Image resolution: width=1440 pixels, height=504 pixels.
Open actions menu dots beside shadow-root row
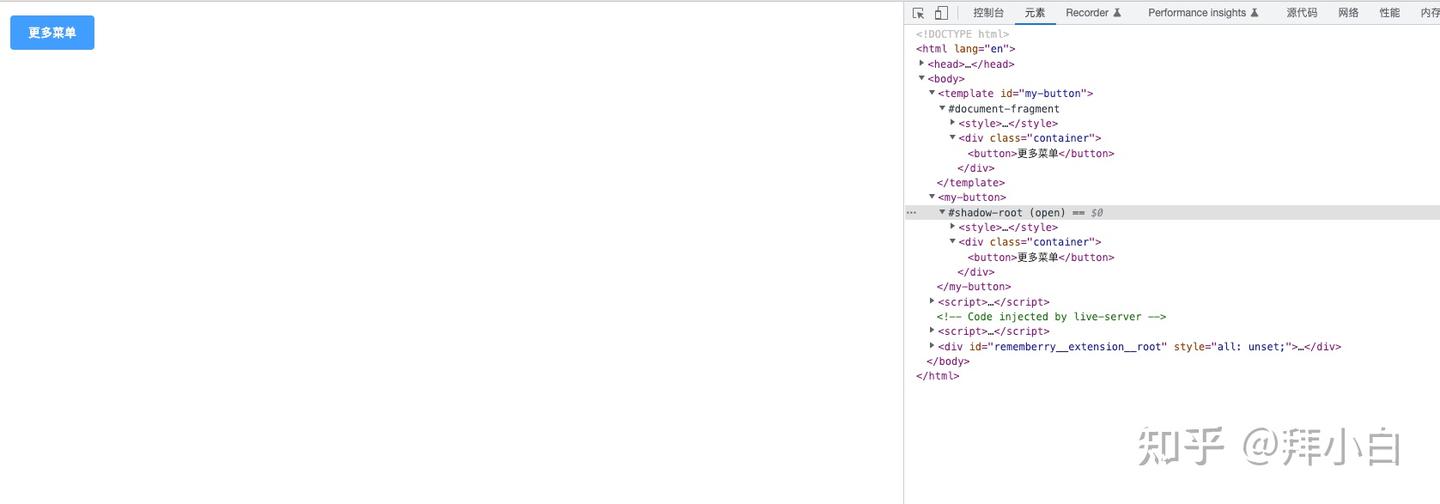[x=911, y=213]
